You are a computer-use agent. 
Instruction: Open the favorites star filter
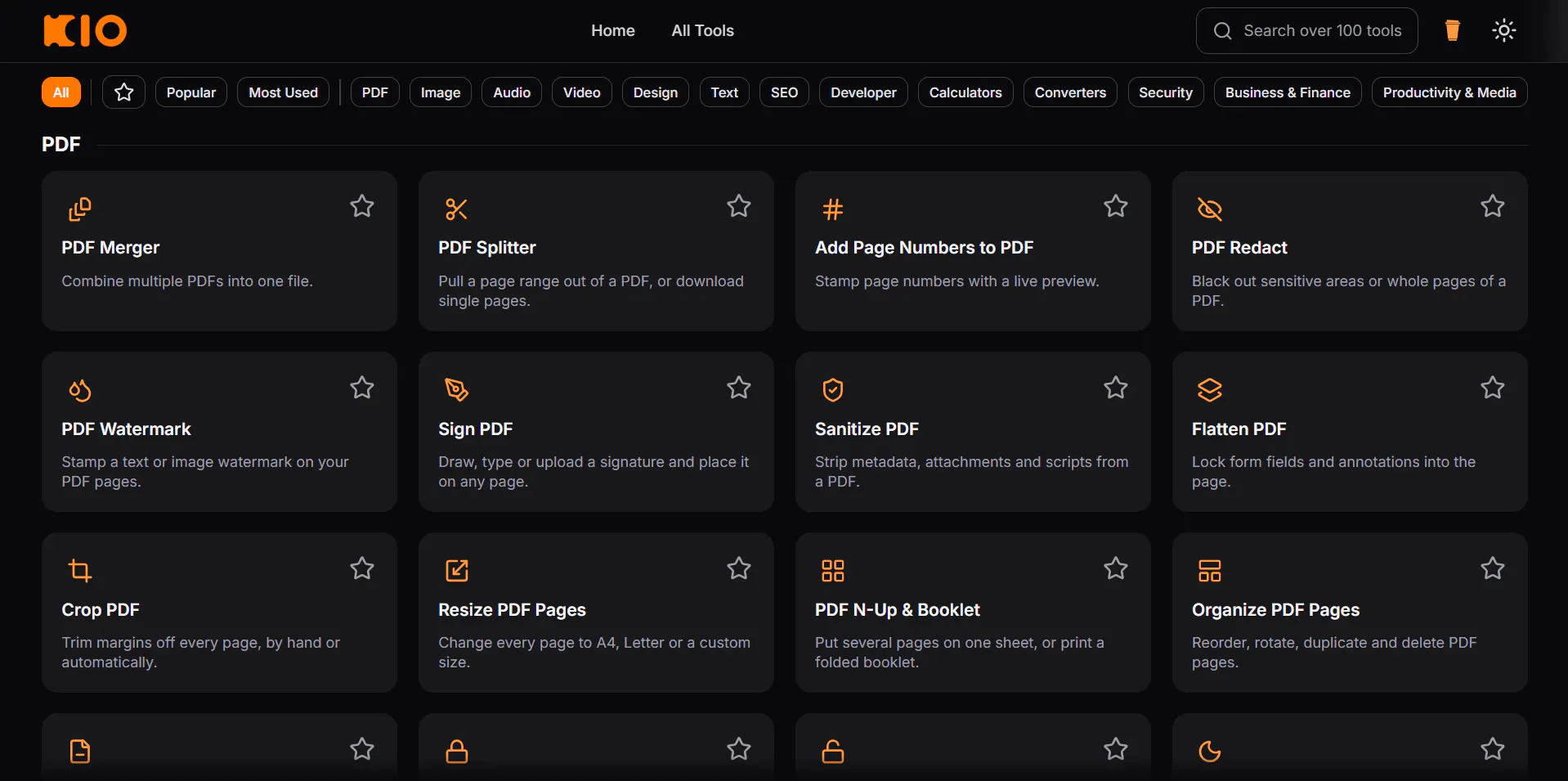pyautogui.click(x=123, y=92)
